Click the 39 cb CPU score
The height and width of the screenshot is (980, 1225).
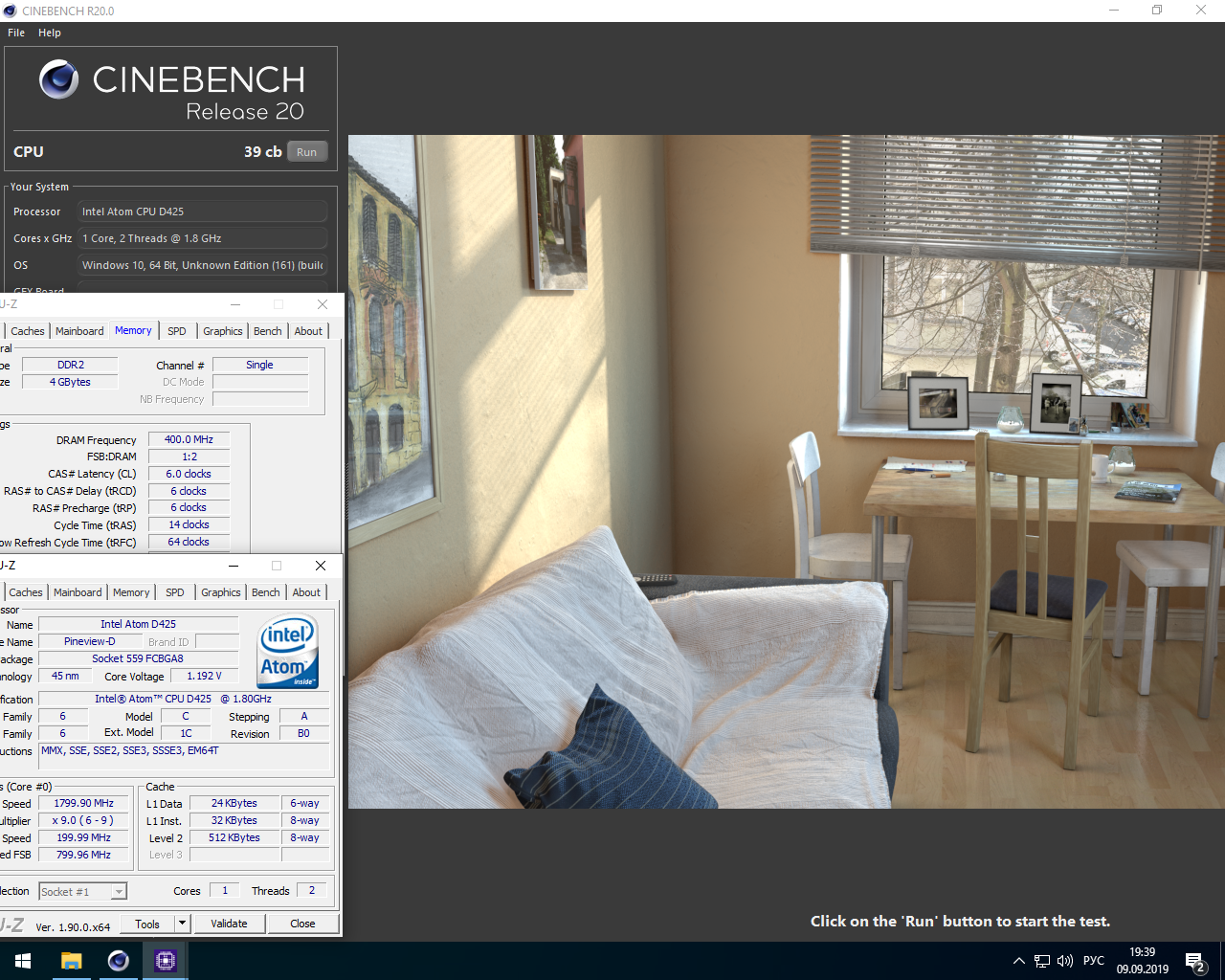(x=262, y=152)
